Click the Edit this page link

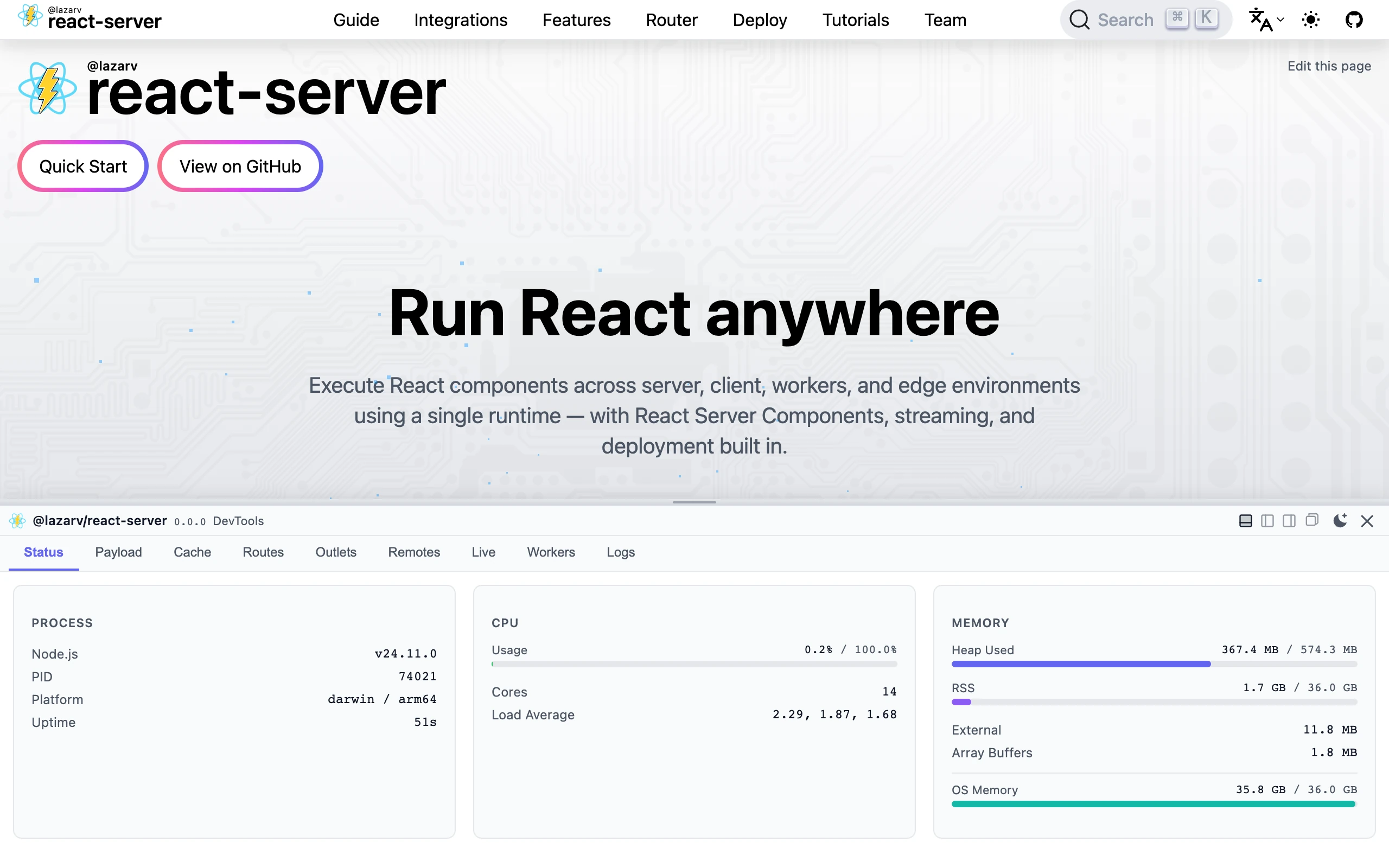1329,66
